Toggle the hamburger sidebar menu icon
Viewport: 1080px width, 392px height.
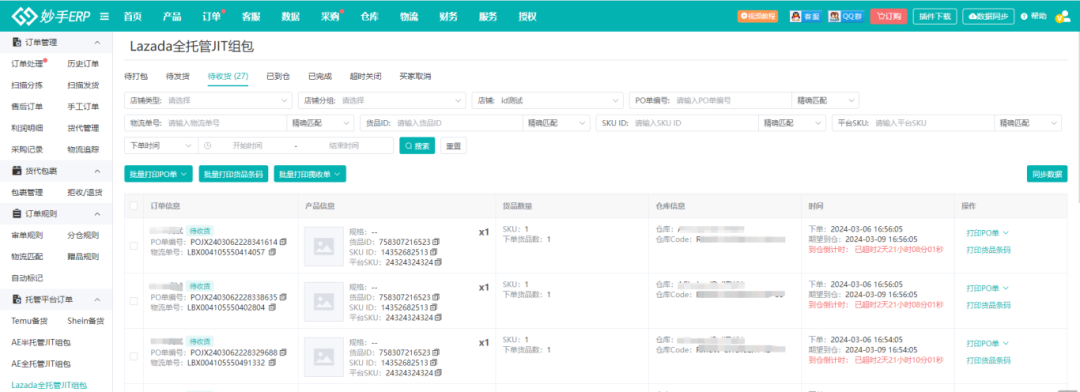coord(104,17)
